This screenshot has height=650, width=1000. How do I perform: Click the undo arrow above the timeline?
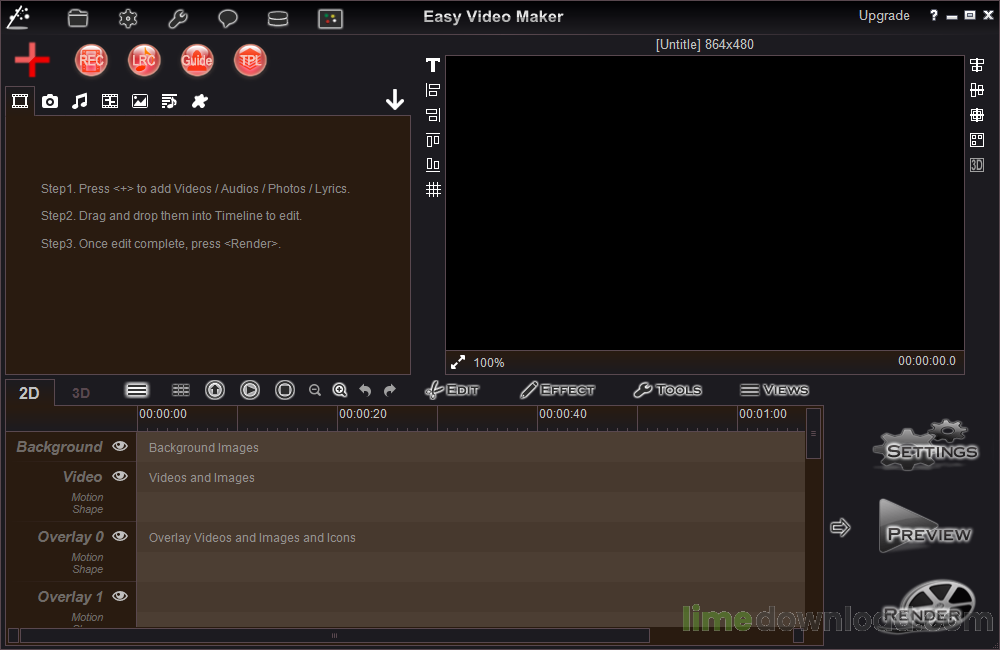[x=365, y=390]
